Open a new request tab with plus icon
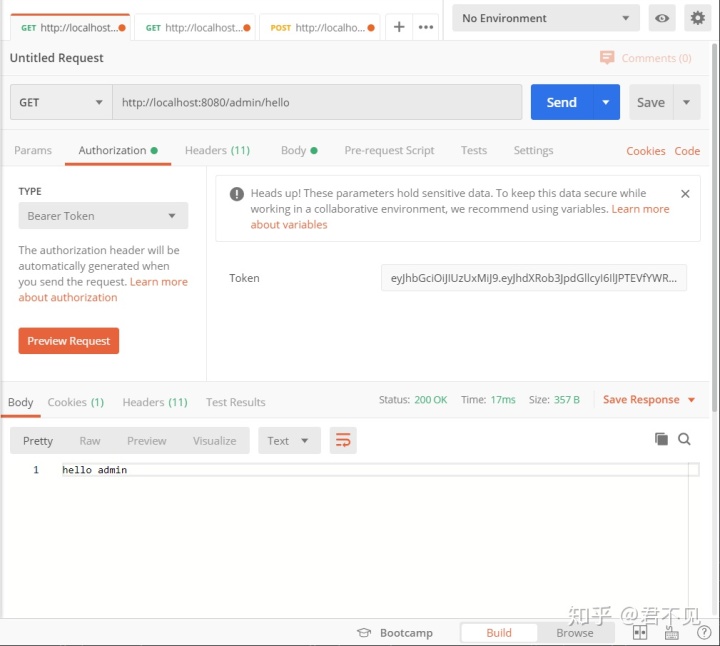The width and height of the screenshot is (720, 646). pos(399,27)
